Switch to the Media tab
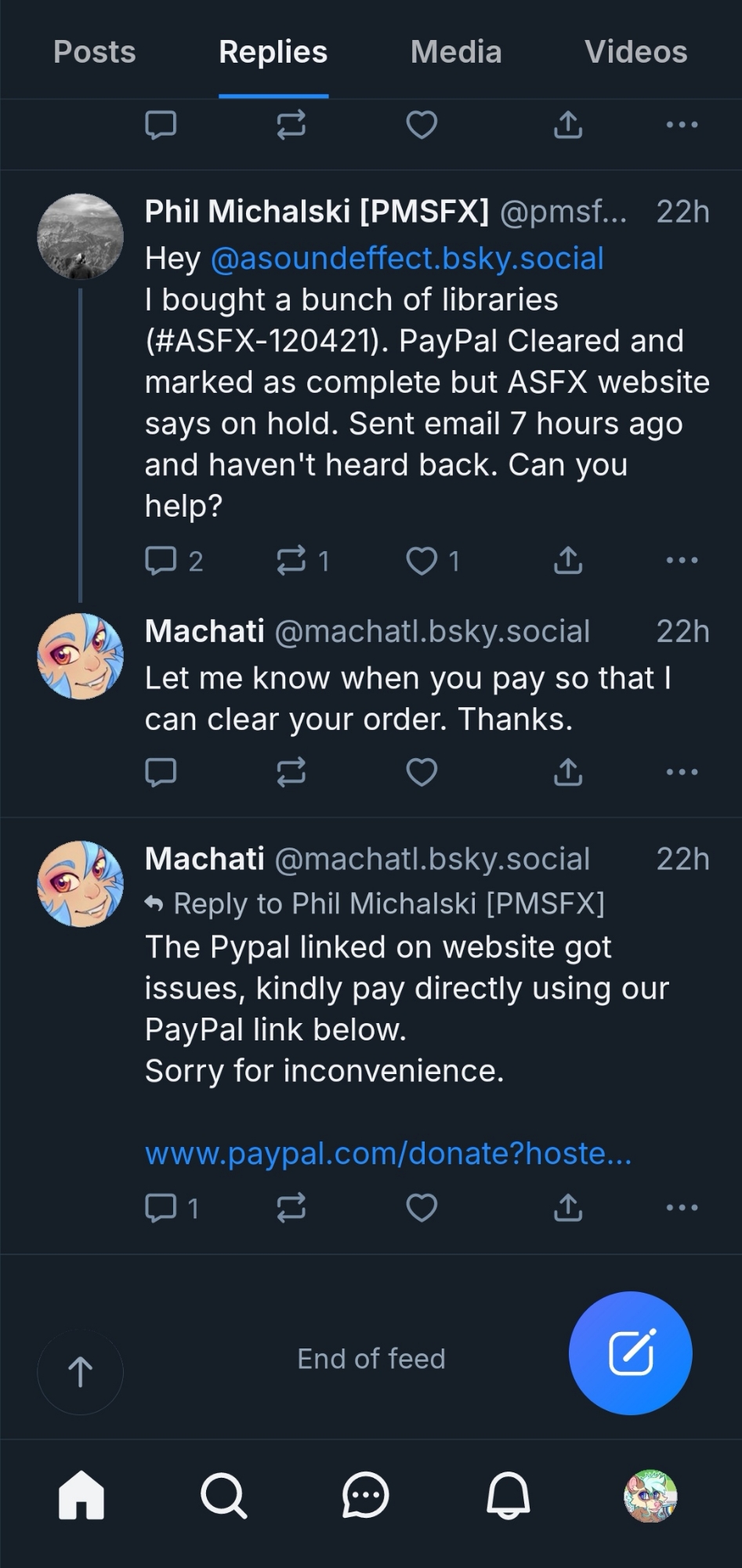The height and width of the screenshot is (1568, 742). click(x=456, y=52)
